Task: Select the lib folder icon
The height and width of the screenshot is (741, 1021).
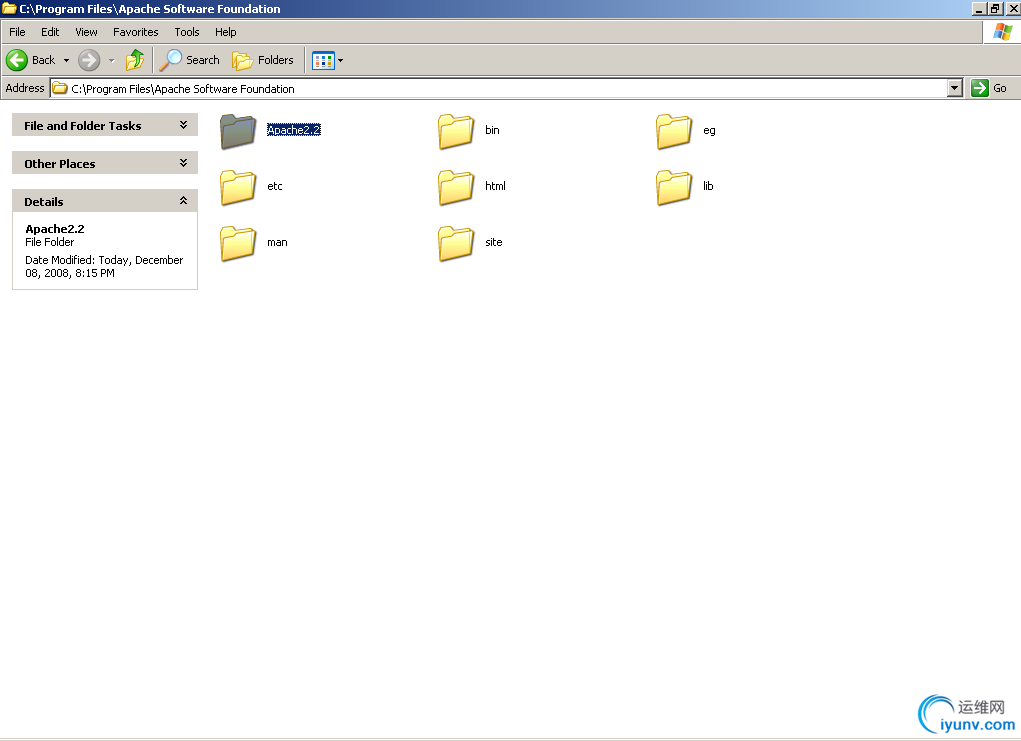Action: [674, 187]
